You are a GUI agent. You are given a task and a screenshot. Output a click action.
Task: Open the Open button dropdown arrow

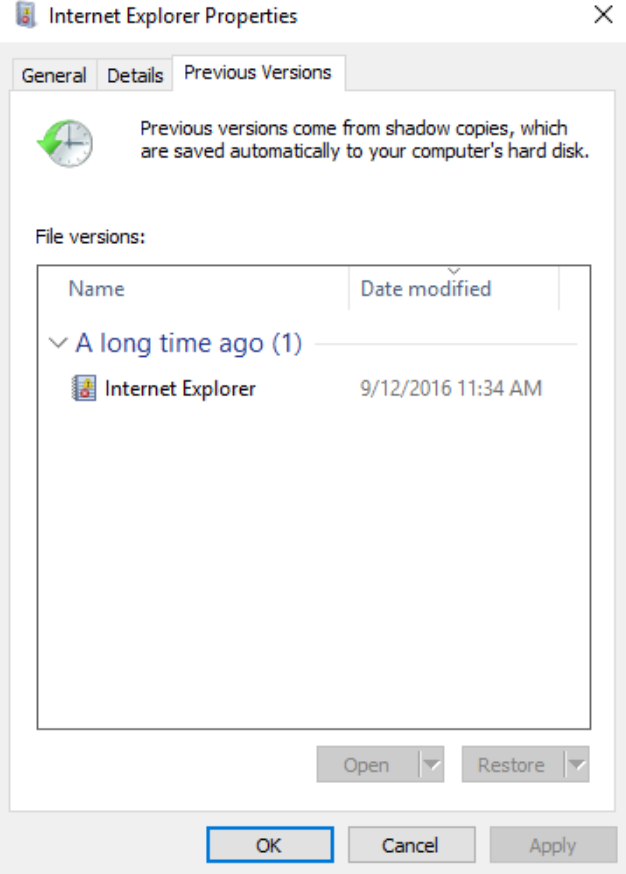tap(431, 764)
